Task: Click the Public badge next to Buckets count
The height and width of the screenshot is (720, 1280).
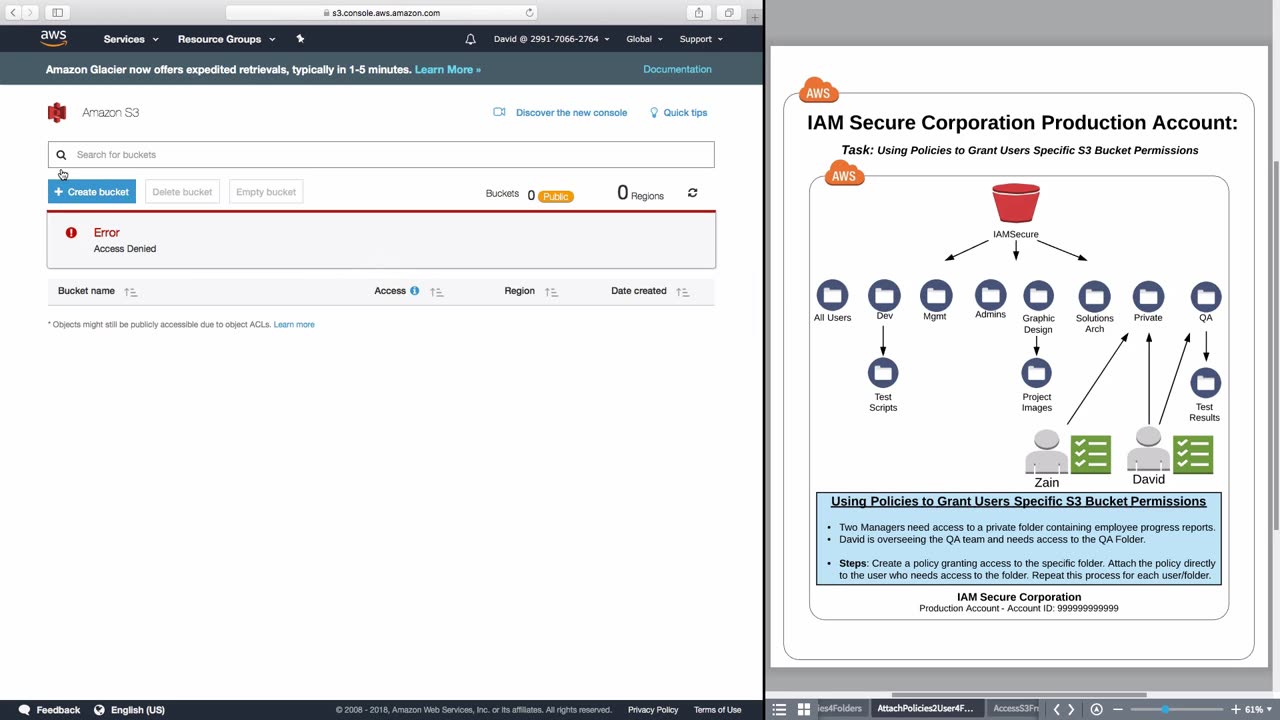Action: (555, 196)
